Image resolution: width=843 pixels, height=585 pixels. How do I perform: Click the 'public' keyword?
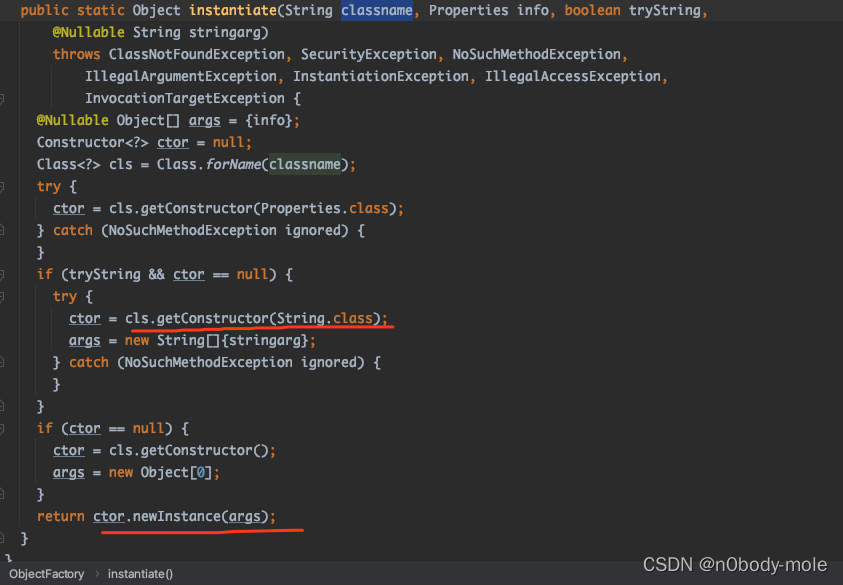[x=45, y=10]
